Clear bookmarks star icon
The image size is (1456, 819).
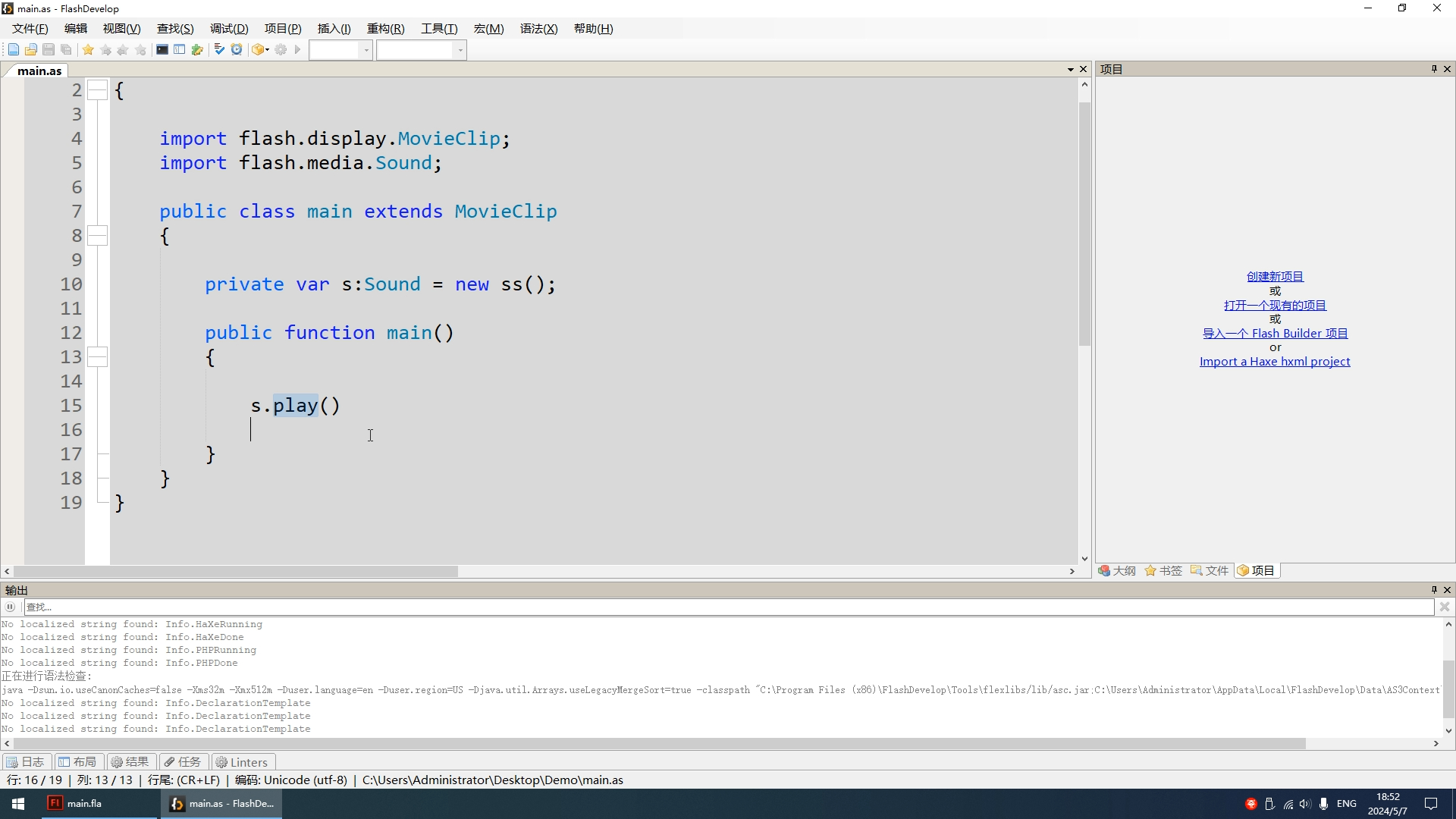click(141, 50)
